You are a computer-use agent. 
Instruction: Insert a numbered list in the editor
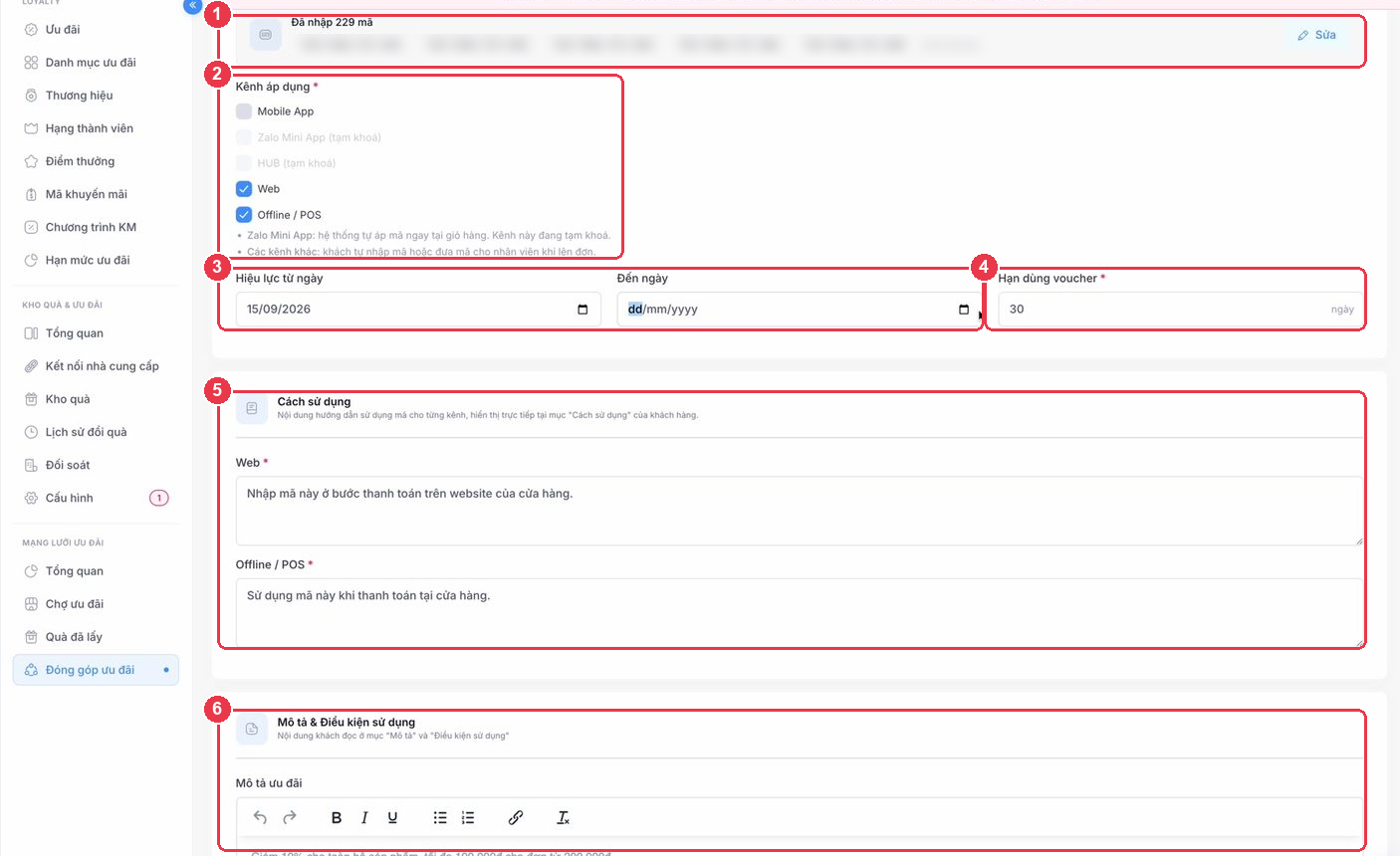point(468,817)
